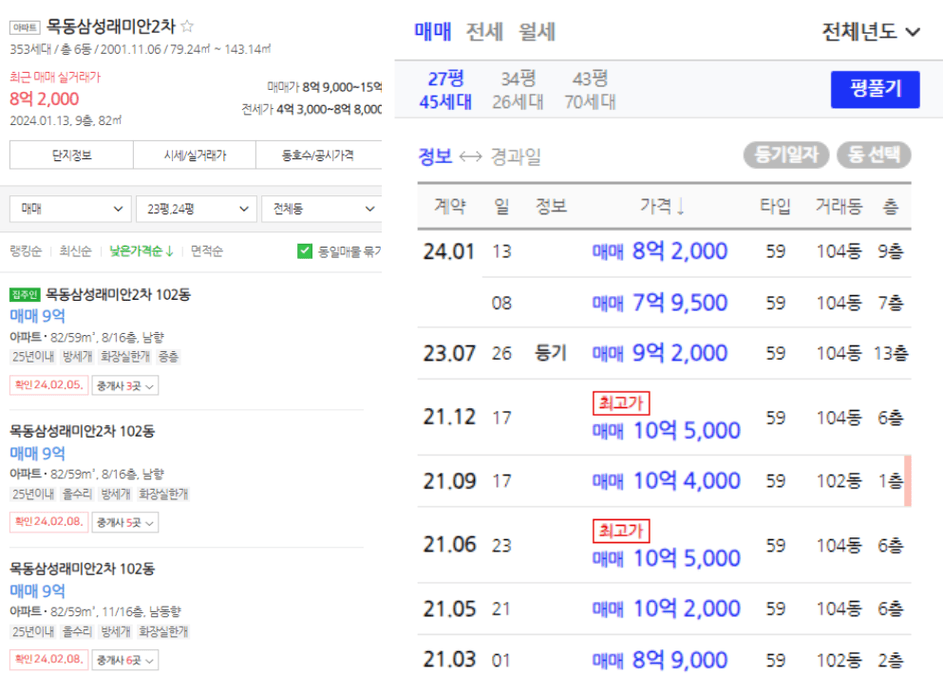Select the 27평 45세대 size tab
This screenshot has width=943, height=688.
(446, 90)
